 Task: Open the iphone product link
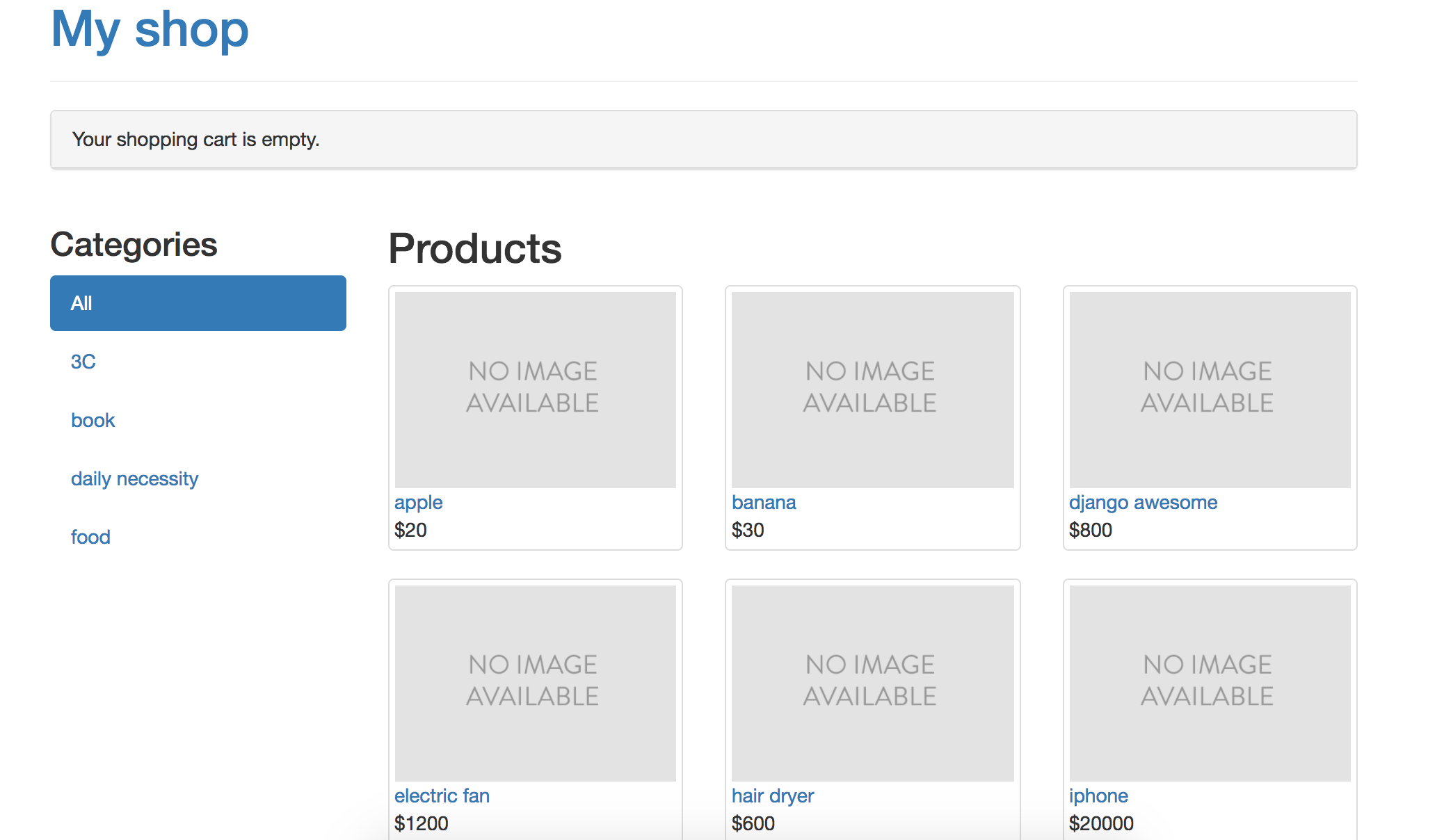point(1098,795)
